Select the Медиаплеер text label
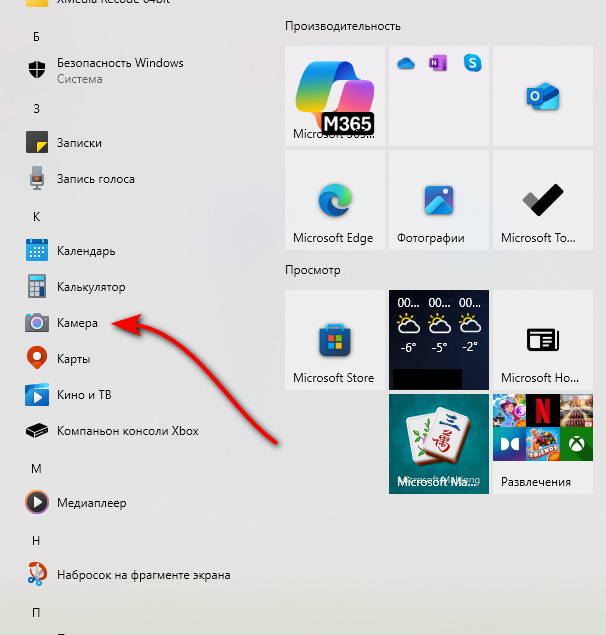The height and width of the screenshot is (635, 606). click(92, 503)
